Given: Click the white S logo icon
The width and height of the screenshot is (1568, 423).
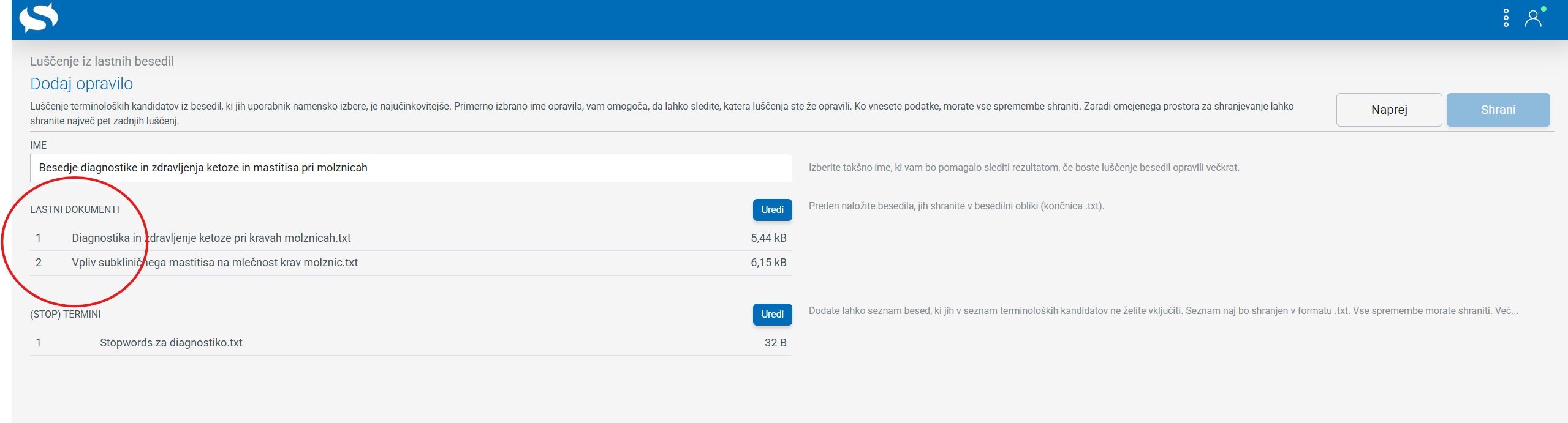Looking at the screenshot, I should point(39,17).
